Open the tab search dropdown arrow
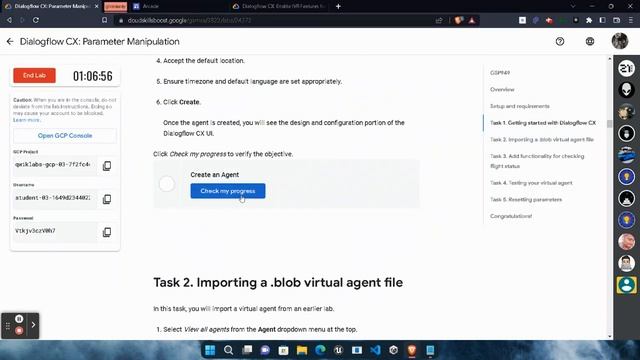Image resolution: width=640 pixels, height=360 pixels. (573, 6)
